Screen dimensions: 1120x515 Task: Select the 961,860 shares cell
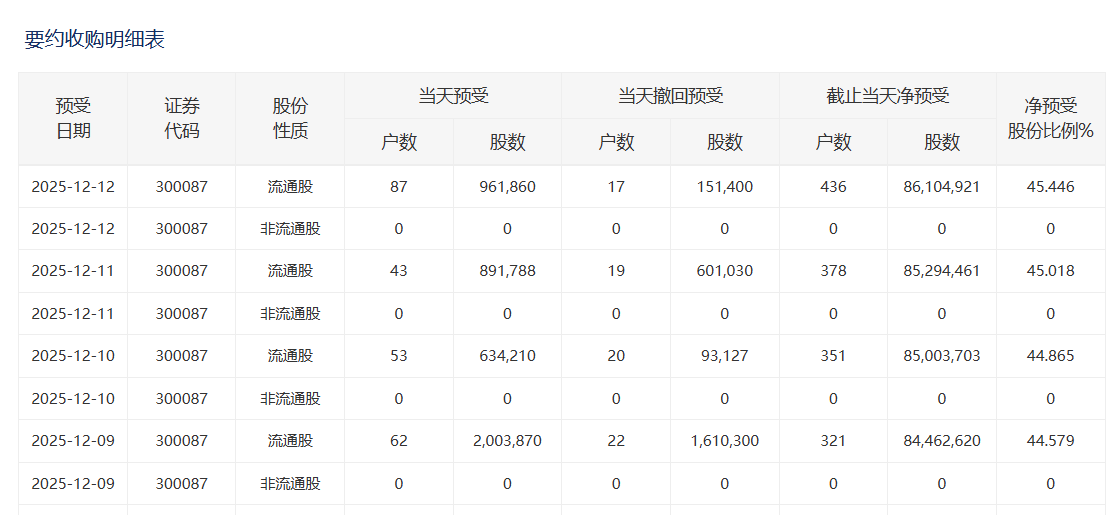click(507, 187)
